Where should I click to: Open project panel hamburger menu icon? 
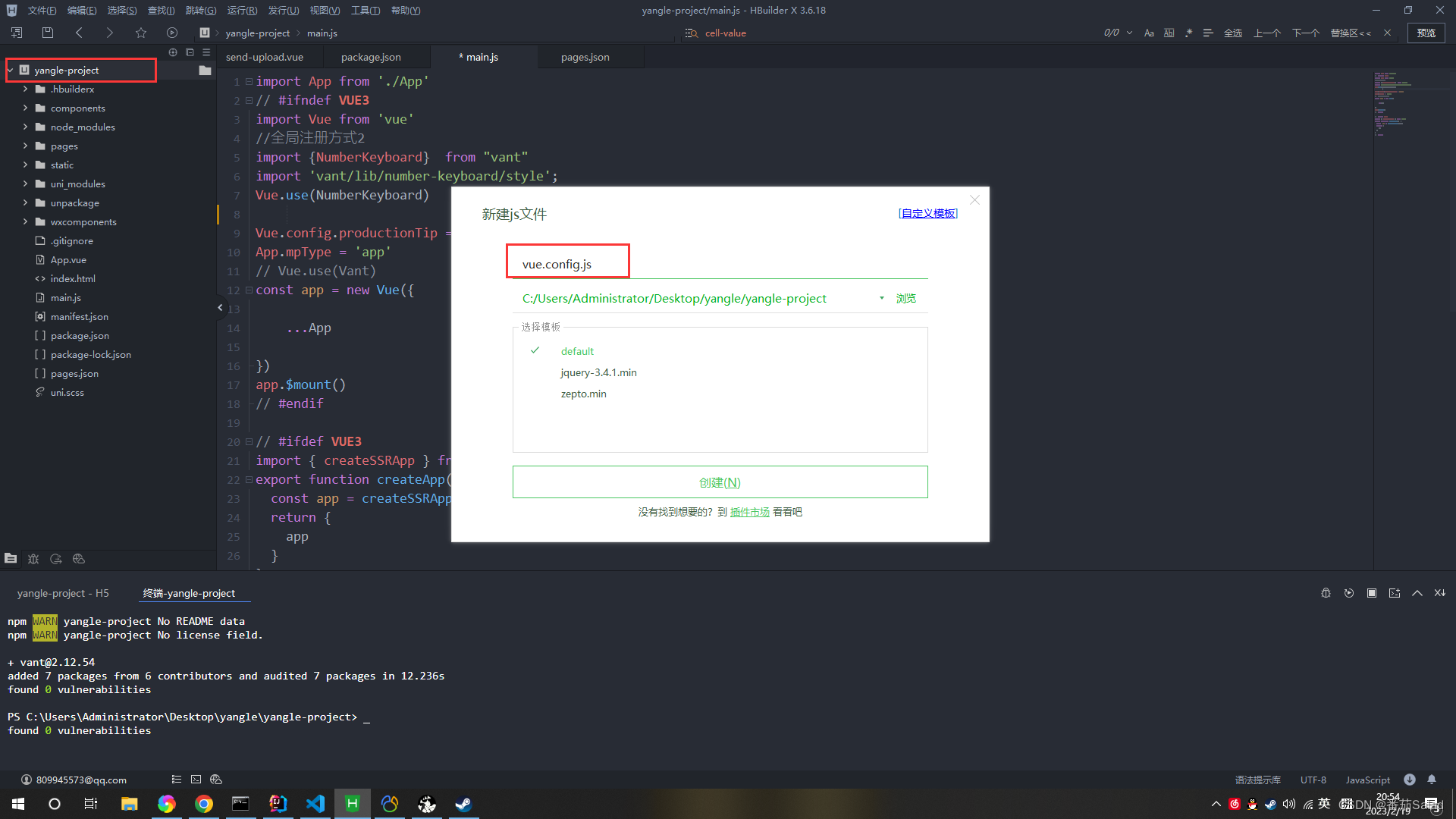pos(206,52)
